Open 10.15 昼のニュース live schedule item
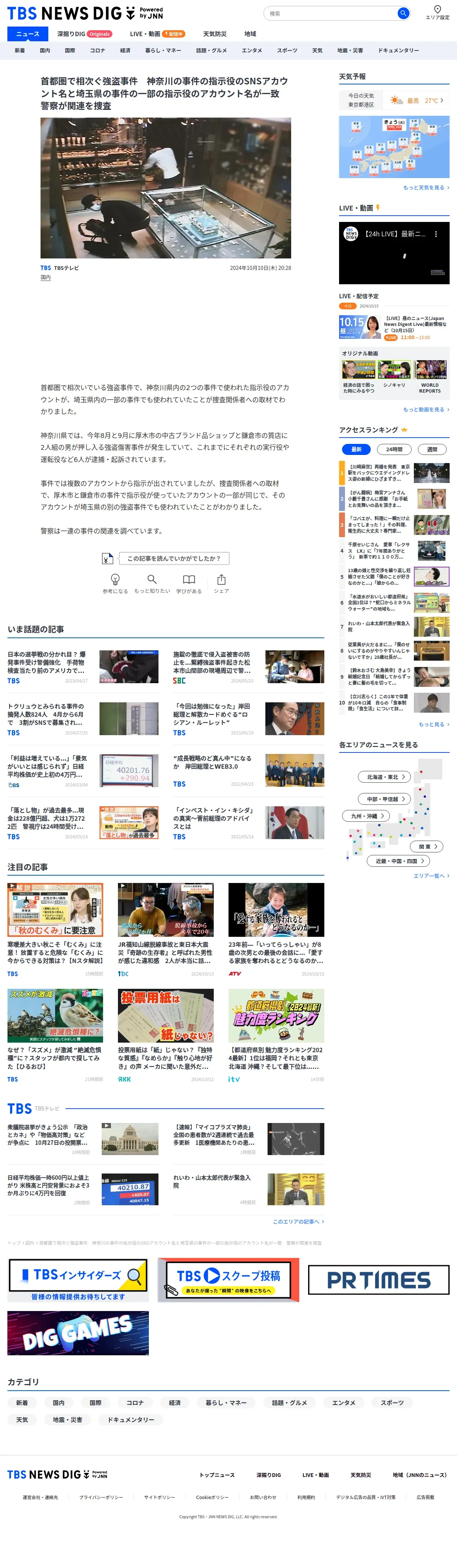 click(394, 327)
